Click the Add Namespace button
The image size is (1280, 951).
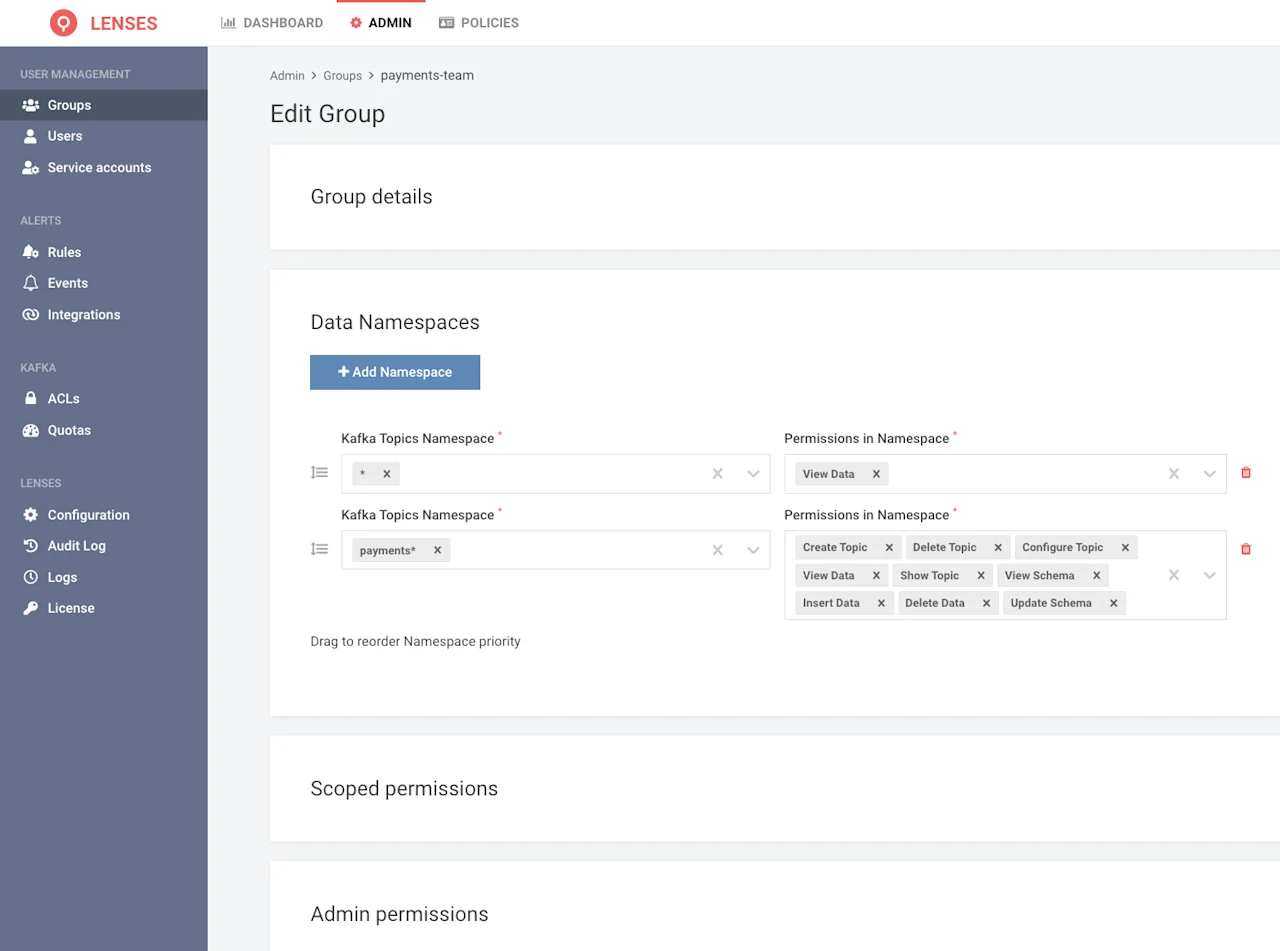(x=394, y=371)
